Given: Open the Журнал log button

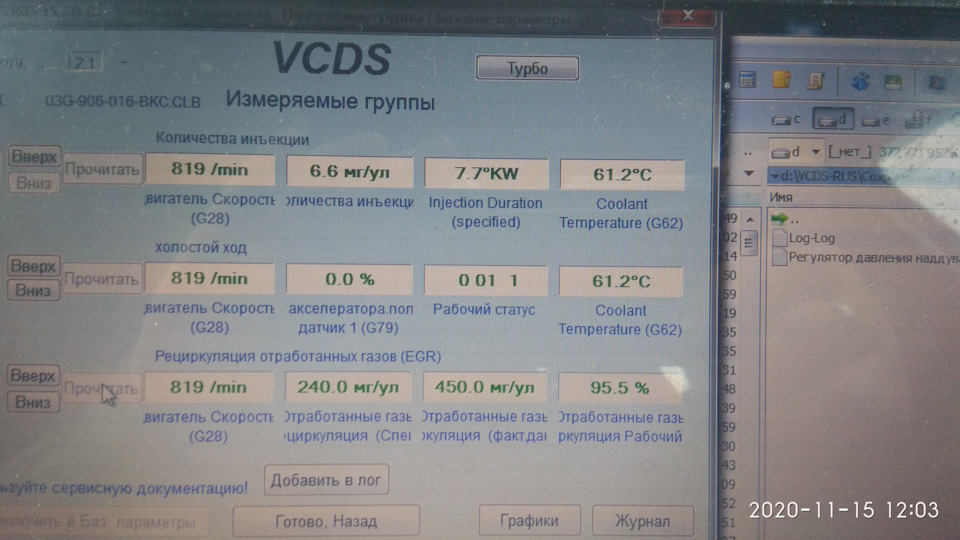Looking at the screenshot, I should coord(642,521).
